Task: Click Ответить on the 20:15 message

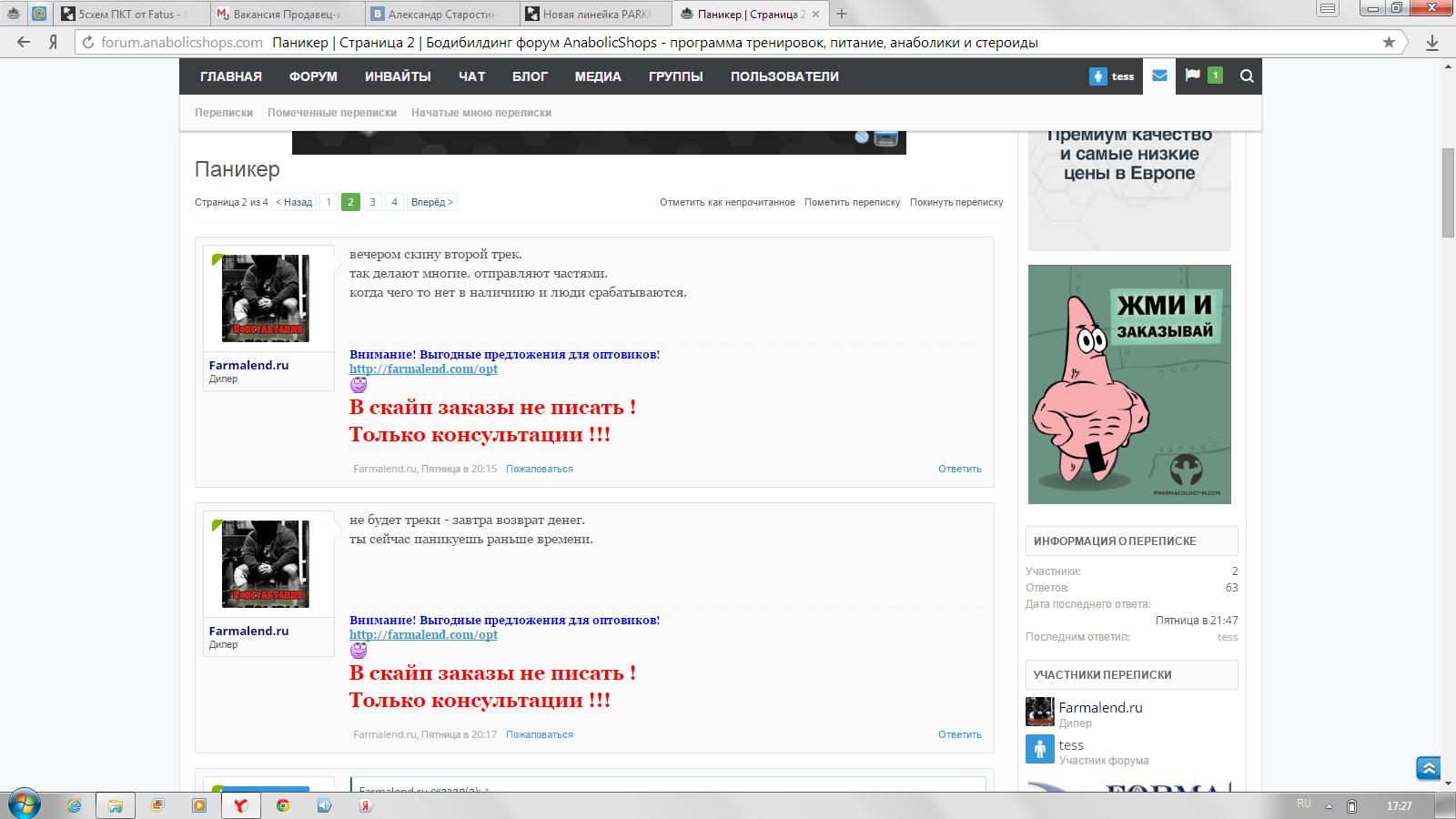Action: [959, 469]
